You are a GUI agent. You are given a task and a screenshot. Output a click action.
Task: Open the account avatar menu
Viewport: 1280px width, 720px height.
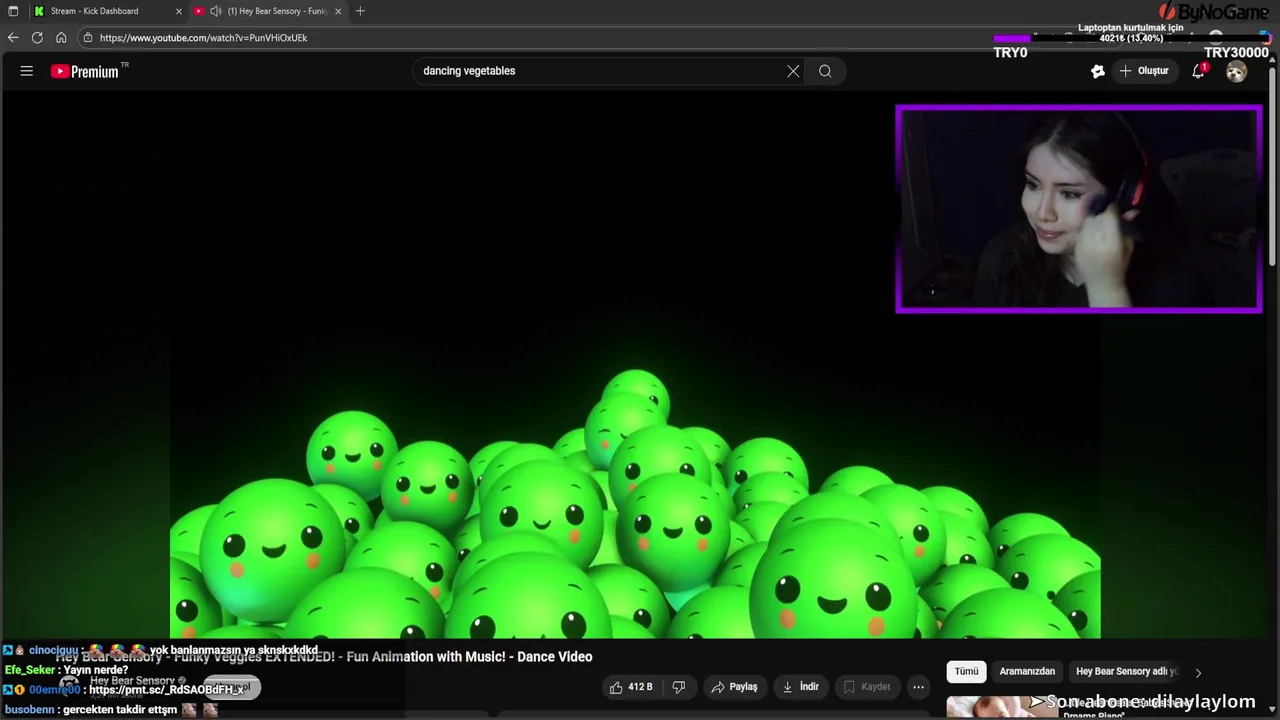[x=1237, y=71]
